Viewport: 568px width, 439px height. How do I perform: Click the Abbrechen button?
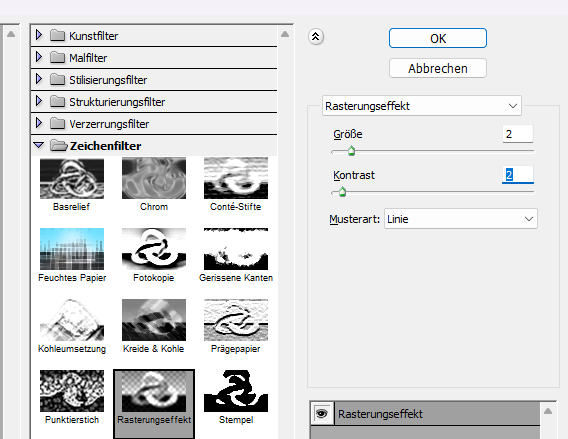tap(438, 68)
